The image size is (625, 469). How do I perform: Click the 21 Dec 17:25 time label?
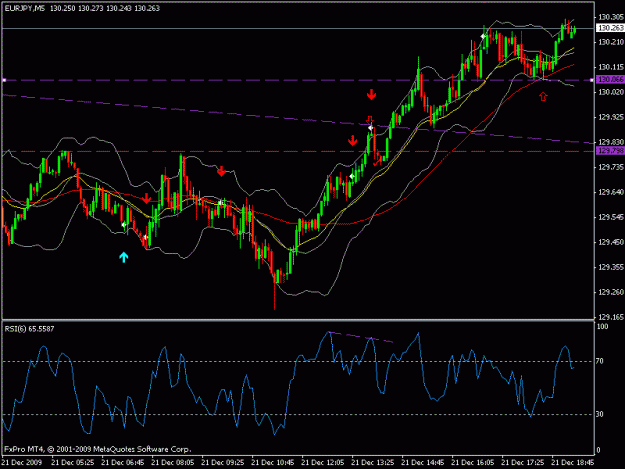tap(523, 463)
